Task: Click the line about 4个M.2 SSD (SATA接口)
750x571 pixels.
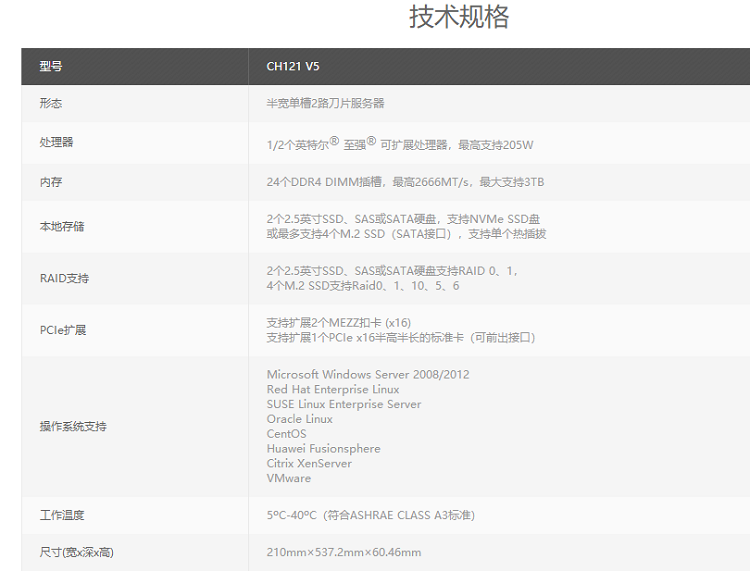Action: click(x=406, y=234)
